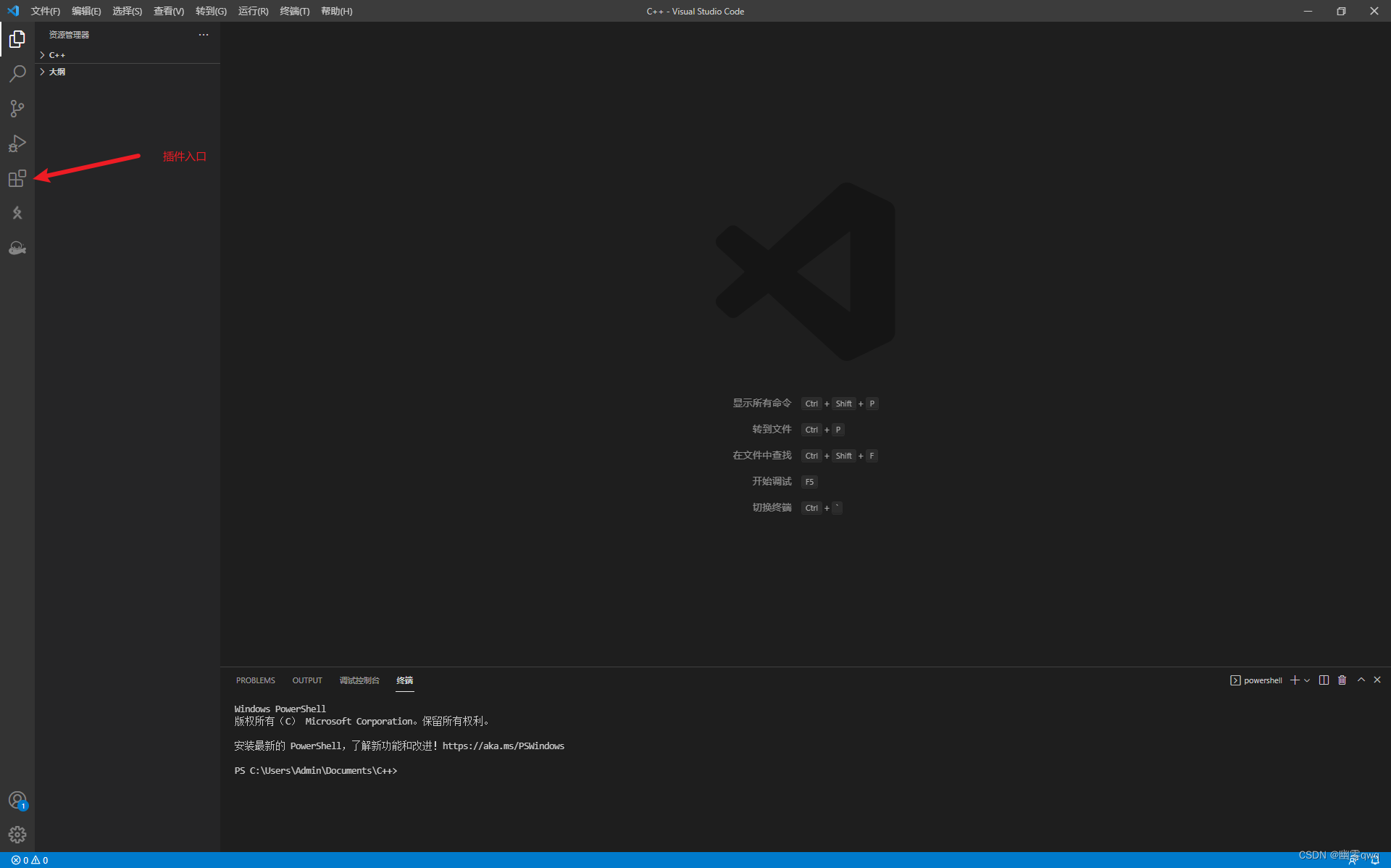The width and height of the screenshot is (1391, 868).
Task: Open Explorer more actions ellipsis
Action: 204,35
